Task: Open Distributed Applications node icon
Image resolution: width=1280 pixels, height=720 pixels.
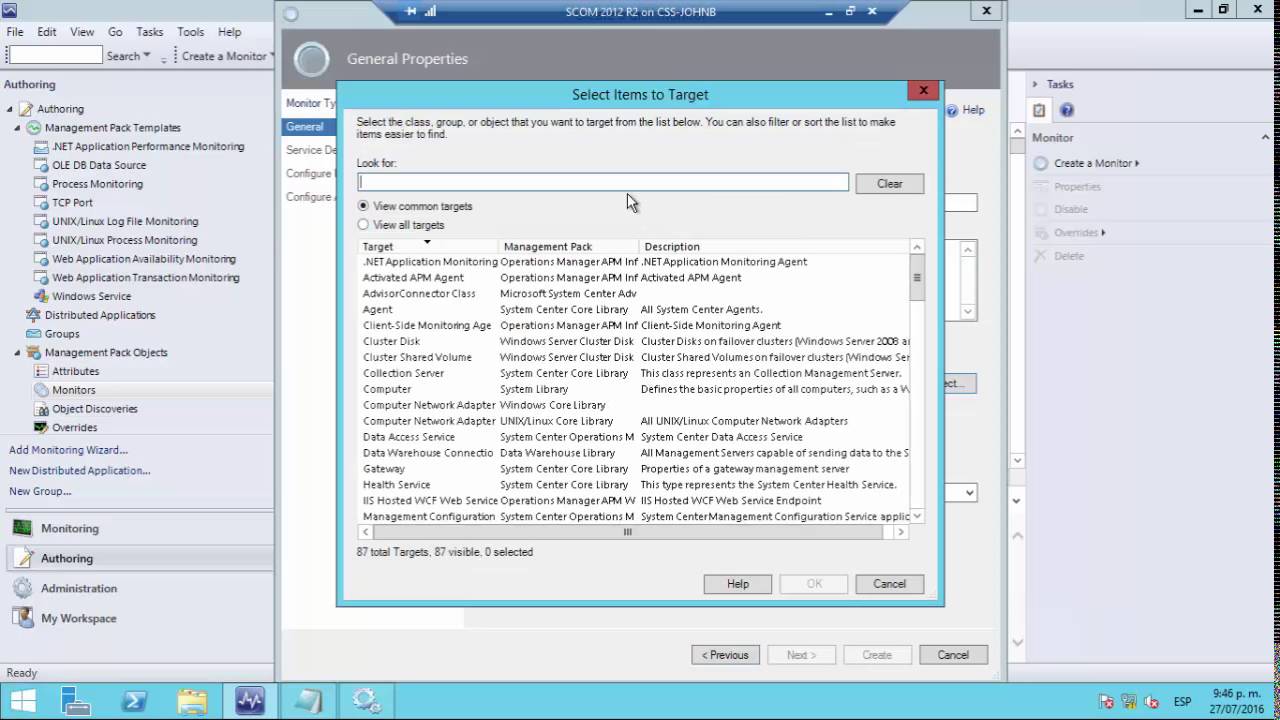Action: [33, 315]
